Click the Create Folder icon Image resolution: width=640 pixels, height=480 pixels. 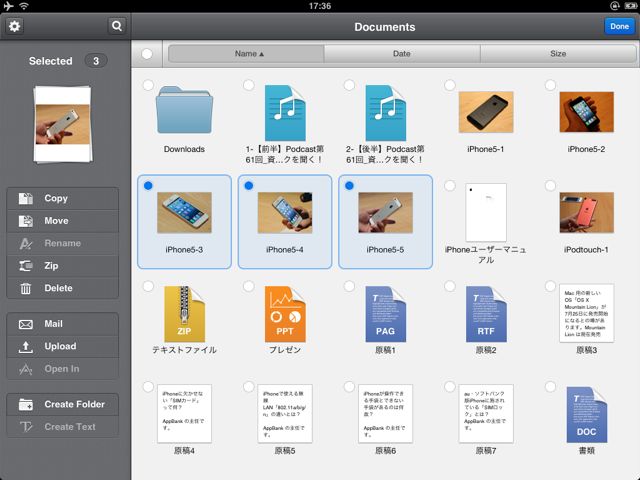point(26,404)
